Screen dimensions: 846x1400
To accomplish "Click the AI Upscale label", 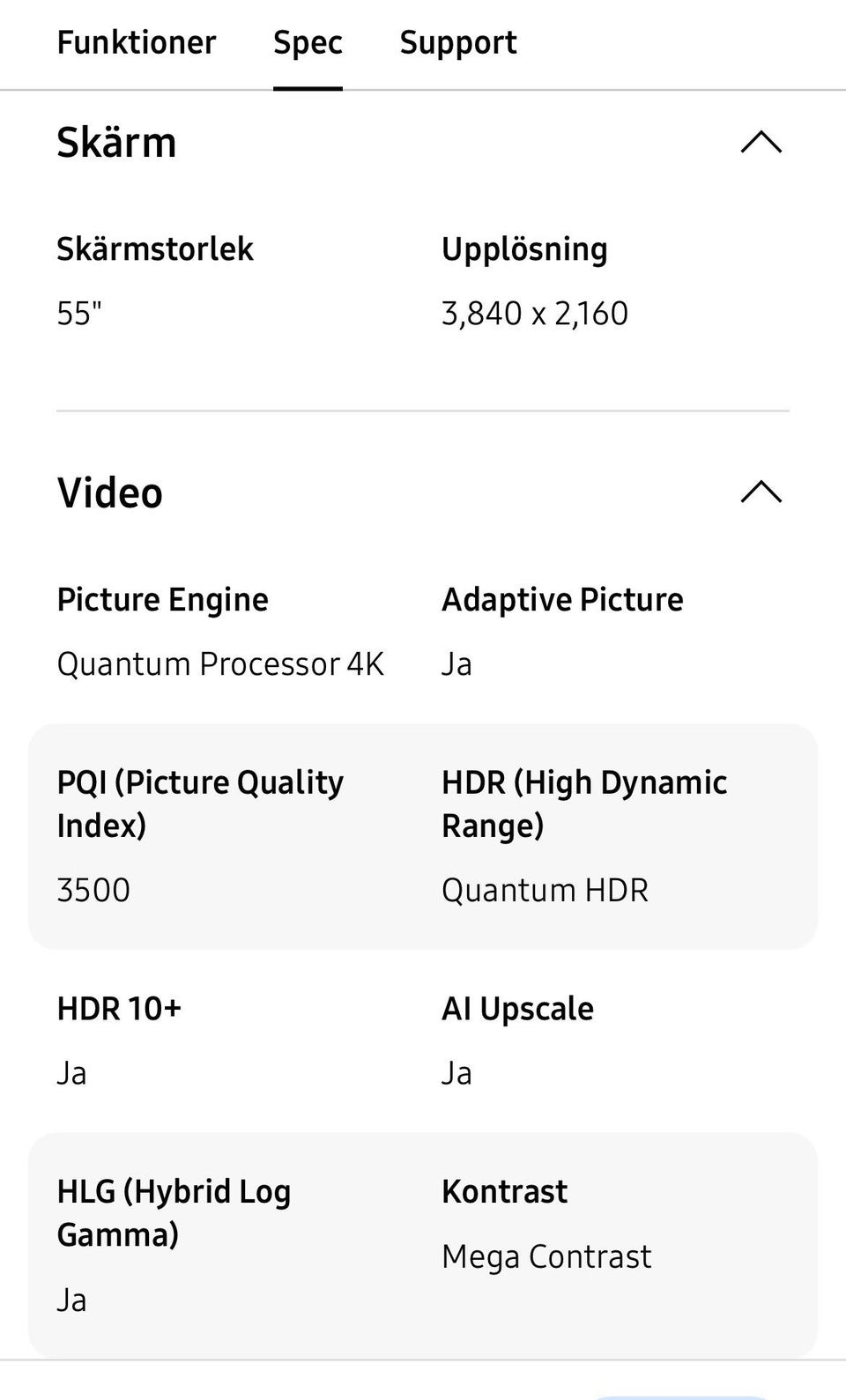I will pyautogui.click(x=517, y=1009).
